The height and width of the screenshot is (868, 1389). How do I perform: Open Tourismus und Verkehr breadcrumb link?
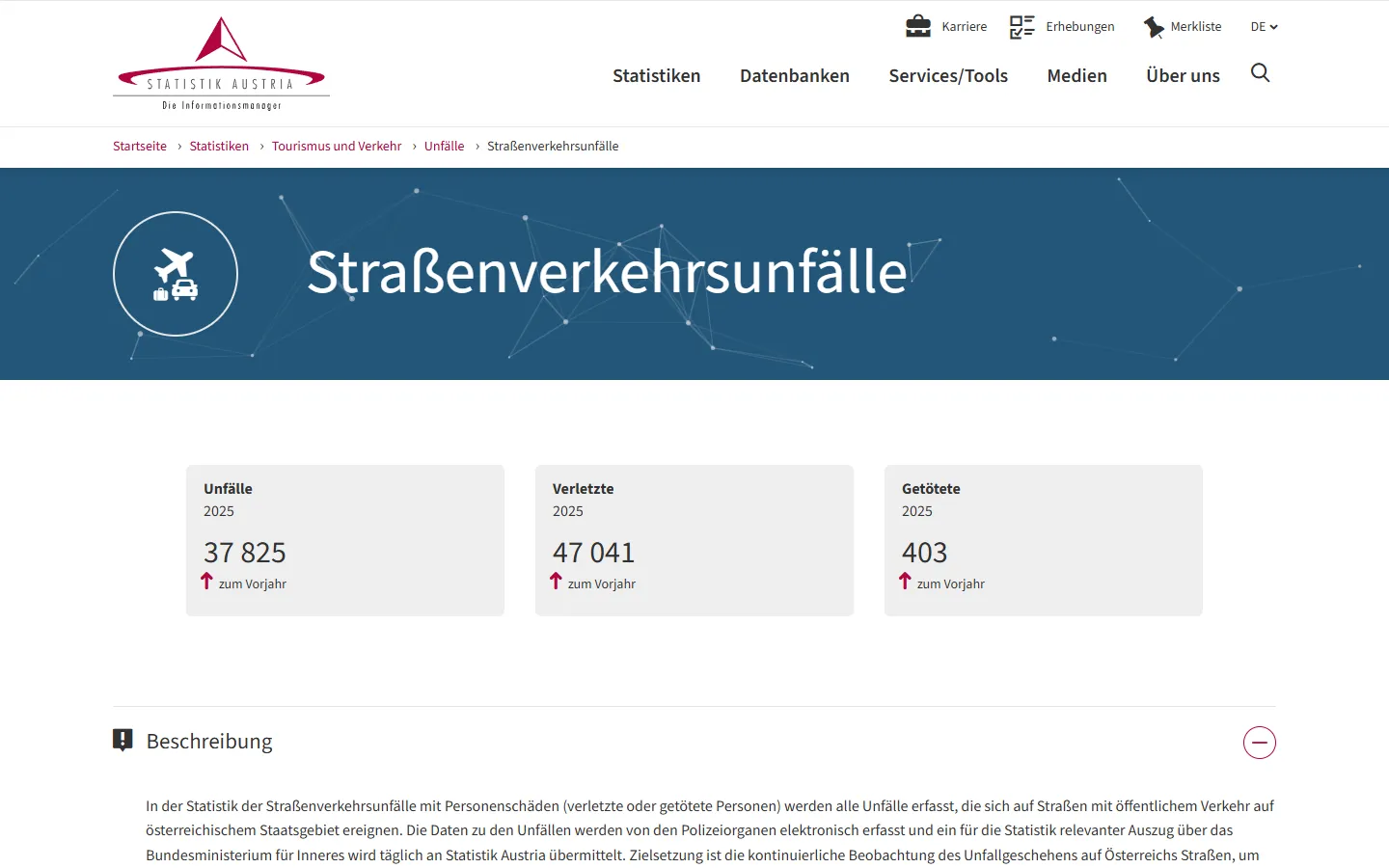pyautogui.click(x=337, y=147)
